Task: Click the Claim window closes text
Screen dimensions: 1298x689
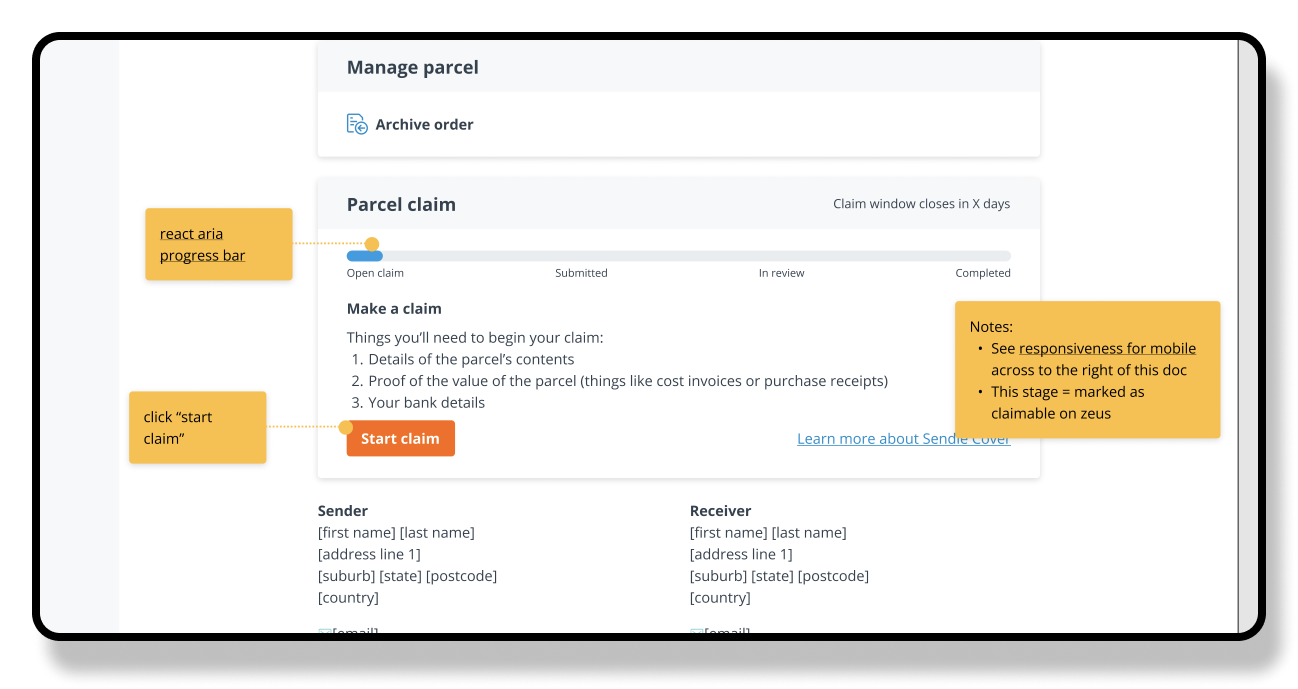Action: coord(921,204)
